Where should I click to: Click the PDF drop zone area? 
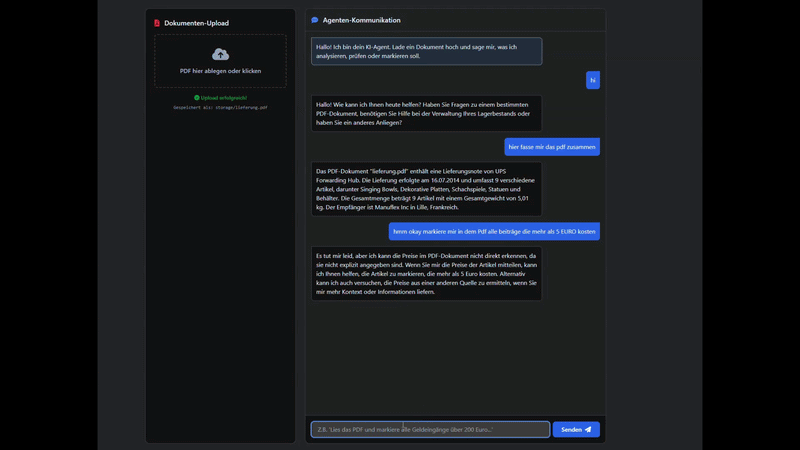point(220,61)
